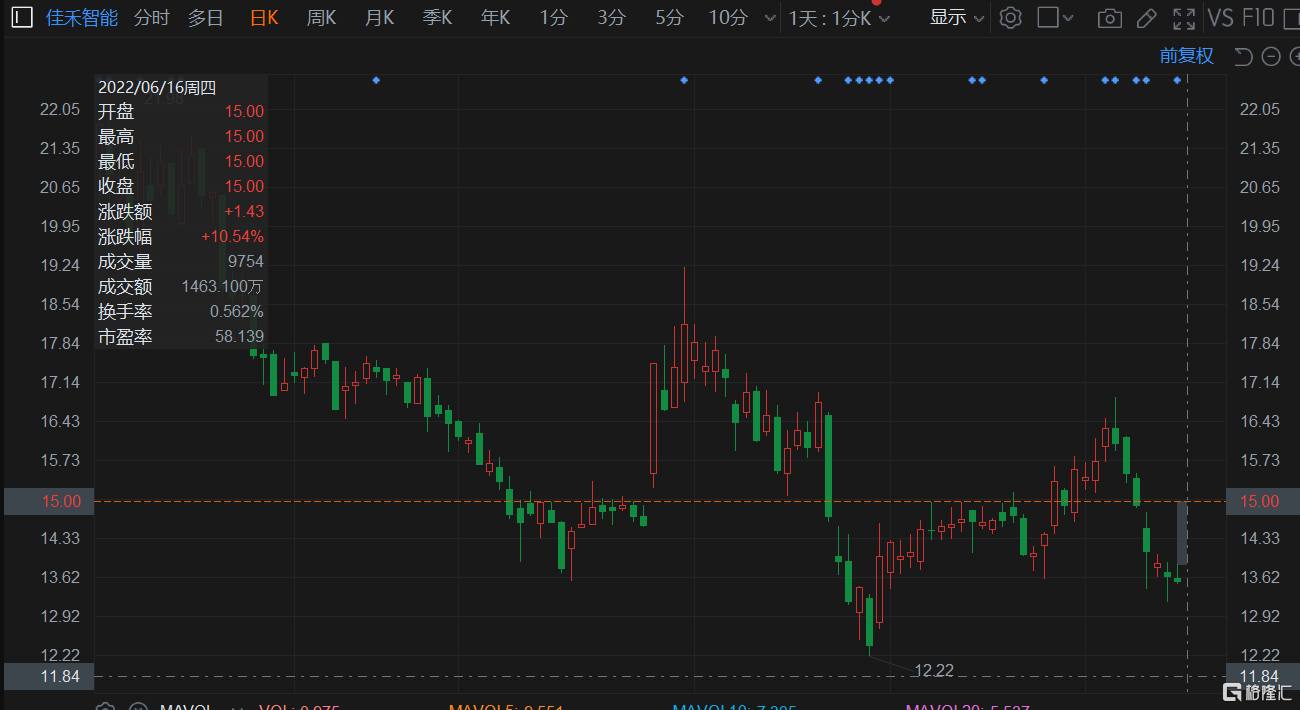
Task: Select the 日K daily candlestick tab
Action: (264, 17)
